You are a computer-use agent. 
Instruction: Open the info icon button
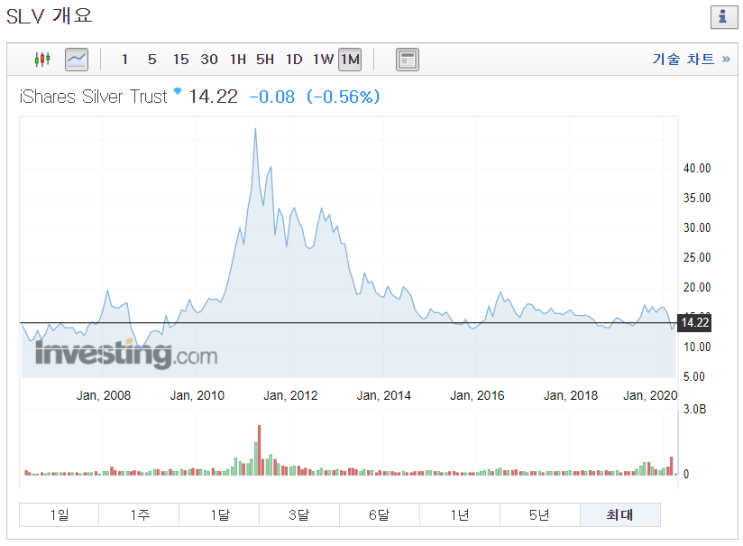[x=724, y=17]
